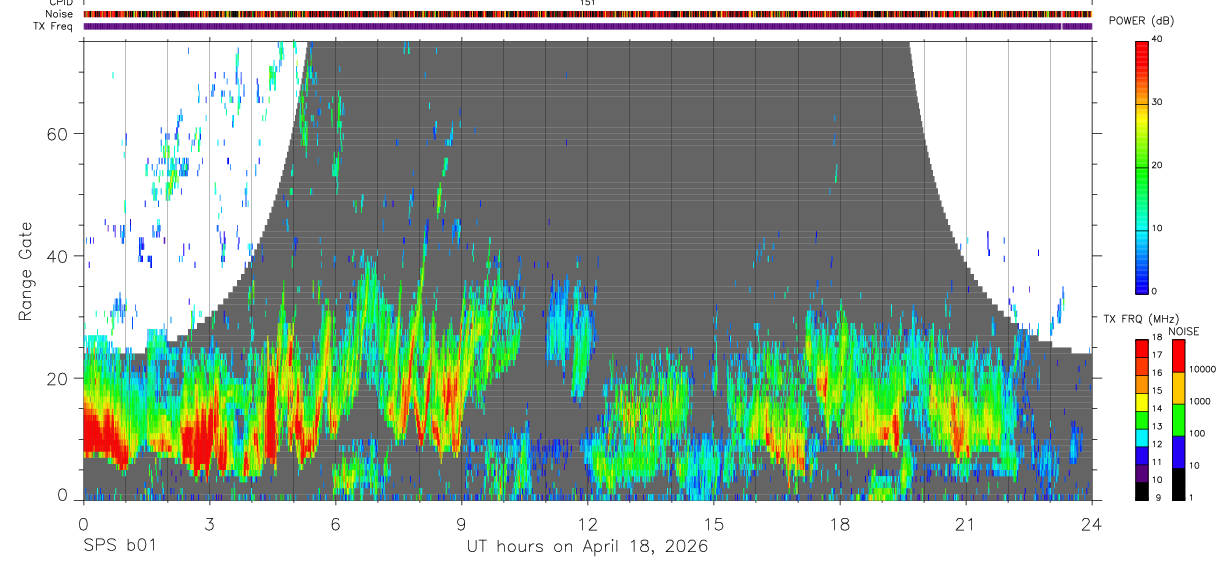Image resolution: width=1228 pixels, height=567 pixels.
Task: Click the TX Freq row label at top
Action: pos(54,26)
